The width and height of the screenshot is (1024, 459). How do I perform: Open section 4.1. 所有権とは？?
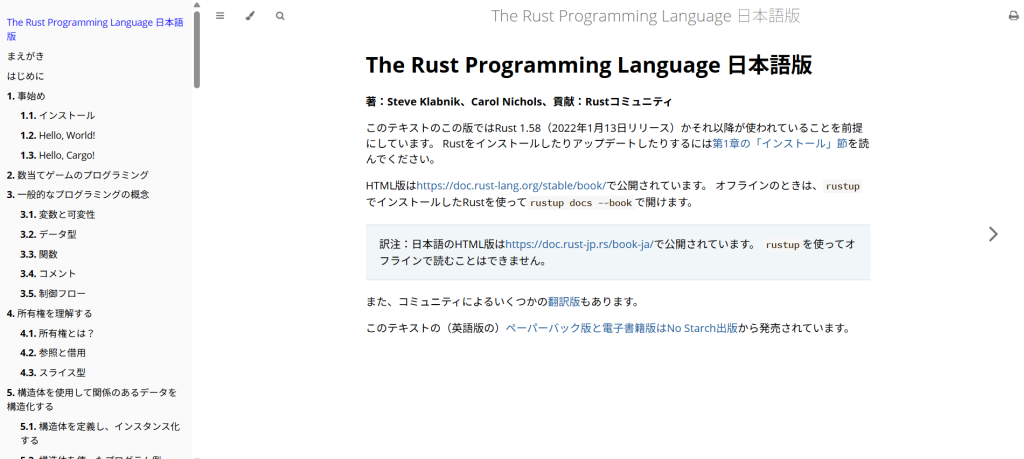pos(58,333)
